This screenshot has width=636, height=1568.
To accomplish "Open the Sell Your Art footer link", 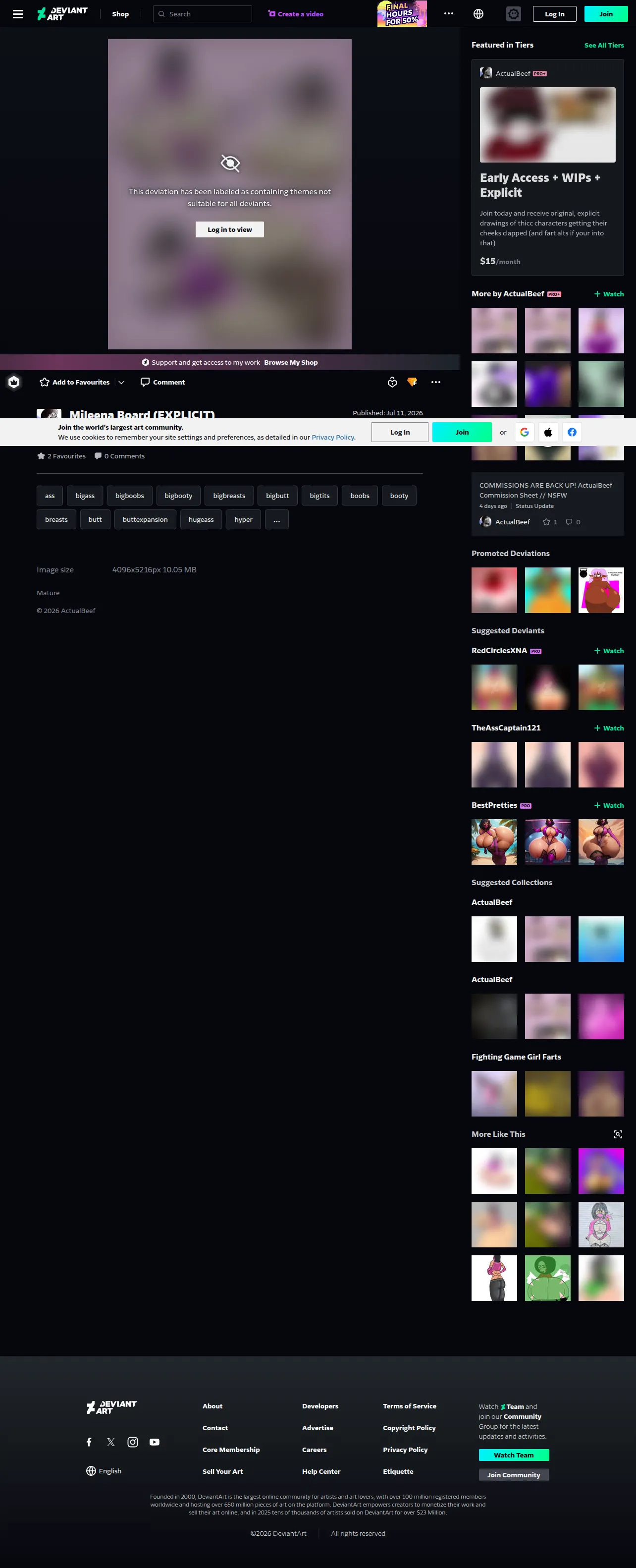I will click(x=223, y=1472).
